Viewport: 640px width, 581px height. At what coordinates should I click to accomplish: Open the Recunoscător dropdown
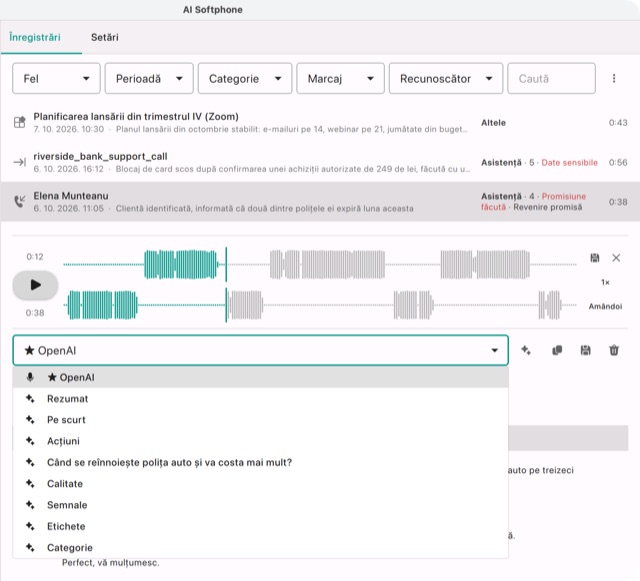click(446, 78)
